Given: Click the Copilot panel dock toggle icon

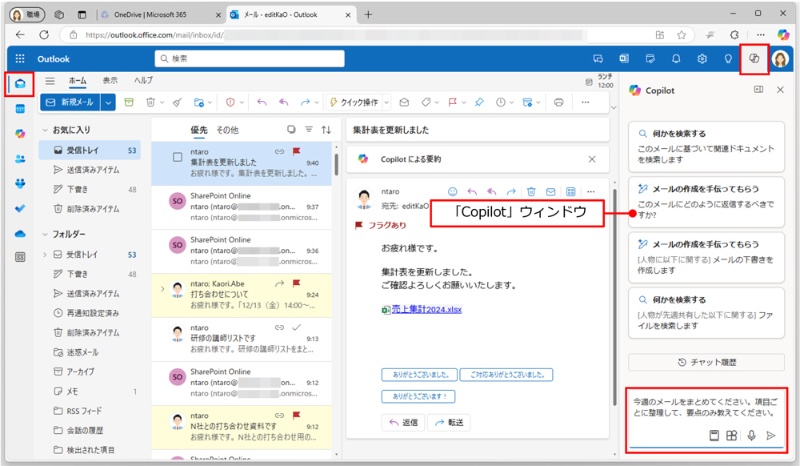Looking at the screenshot, I should tap(759, 90).
